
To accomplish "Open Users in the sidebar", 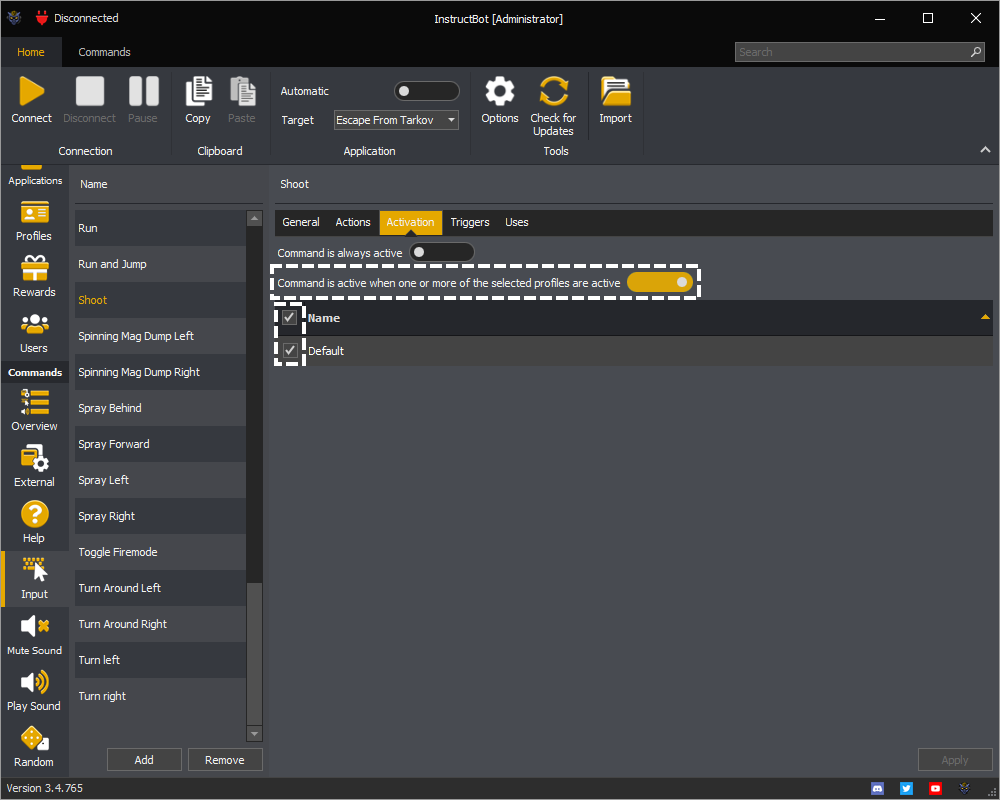I will (x=34, y=333).
